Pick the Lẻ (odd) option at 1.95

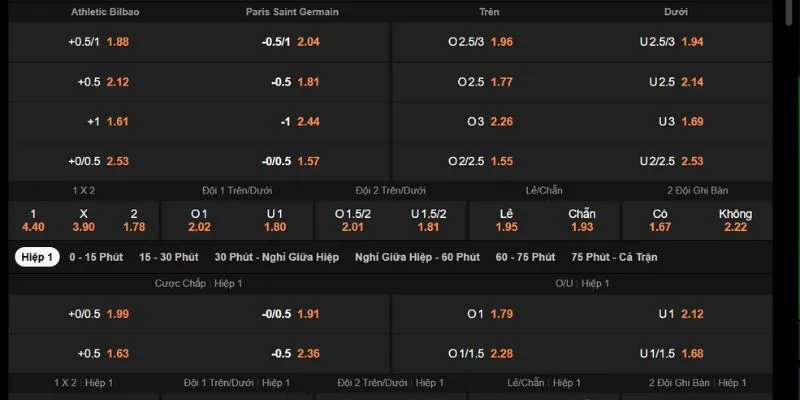tap(506, 220)
